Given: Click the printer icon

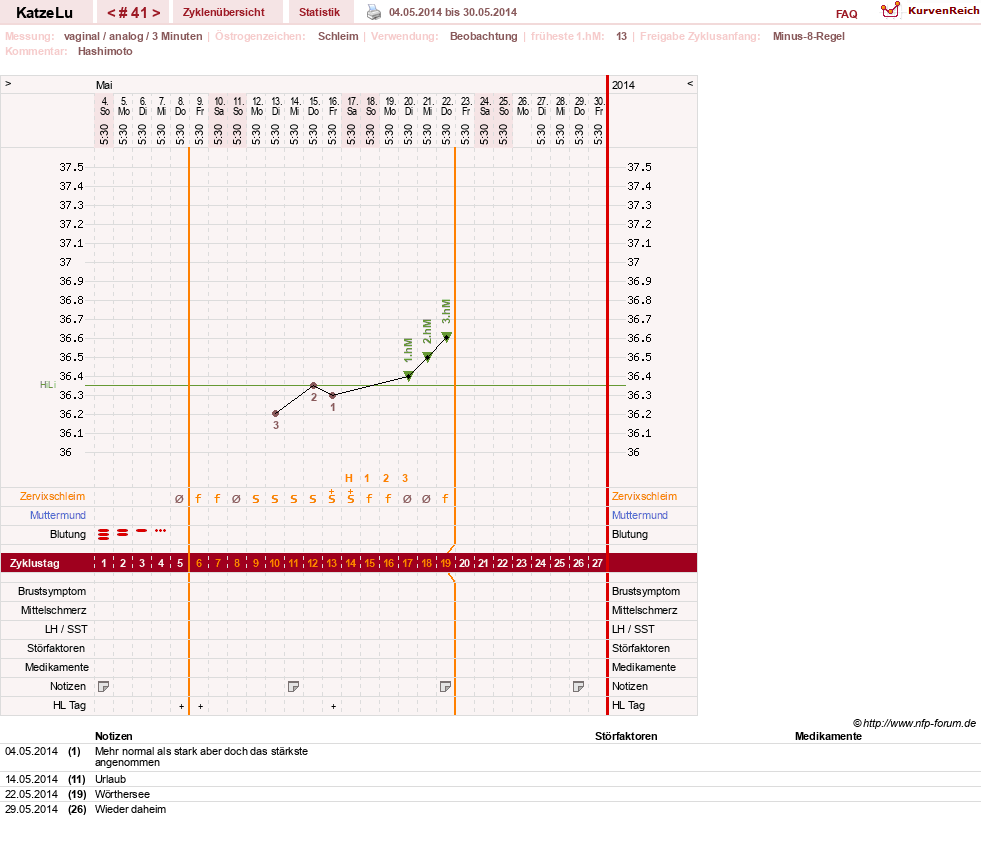Looking at the screenshot, I should tap(374, 12).
